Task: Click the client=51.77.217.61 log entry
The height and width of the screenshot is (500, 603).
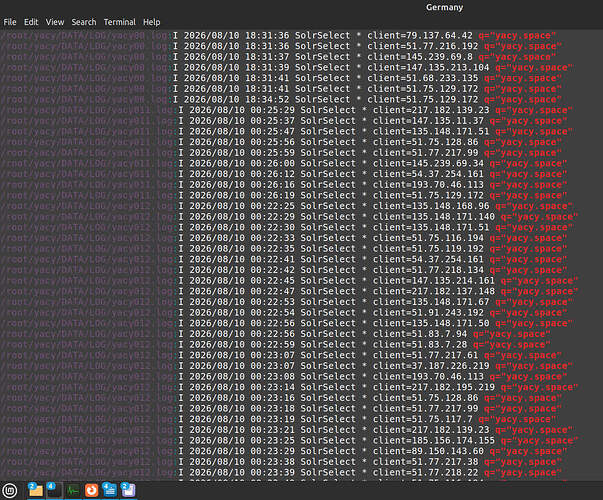Action: [x=425, y=355]
